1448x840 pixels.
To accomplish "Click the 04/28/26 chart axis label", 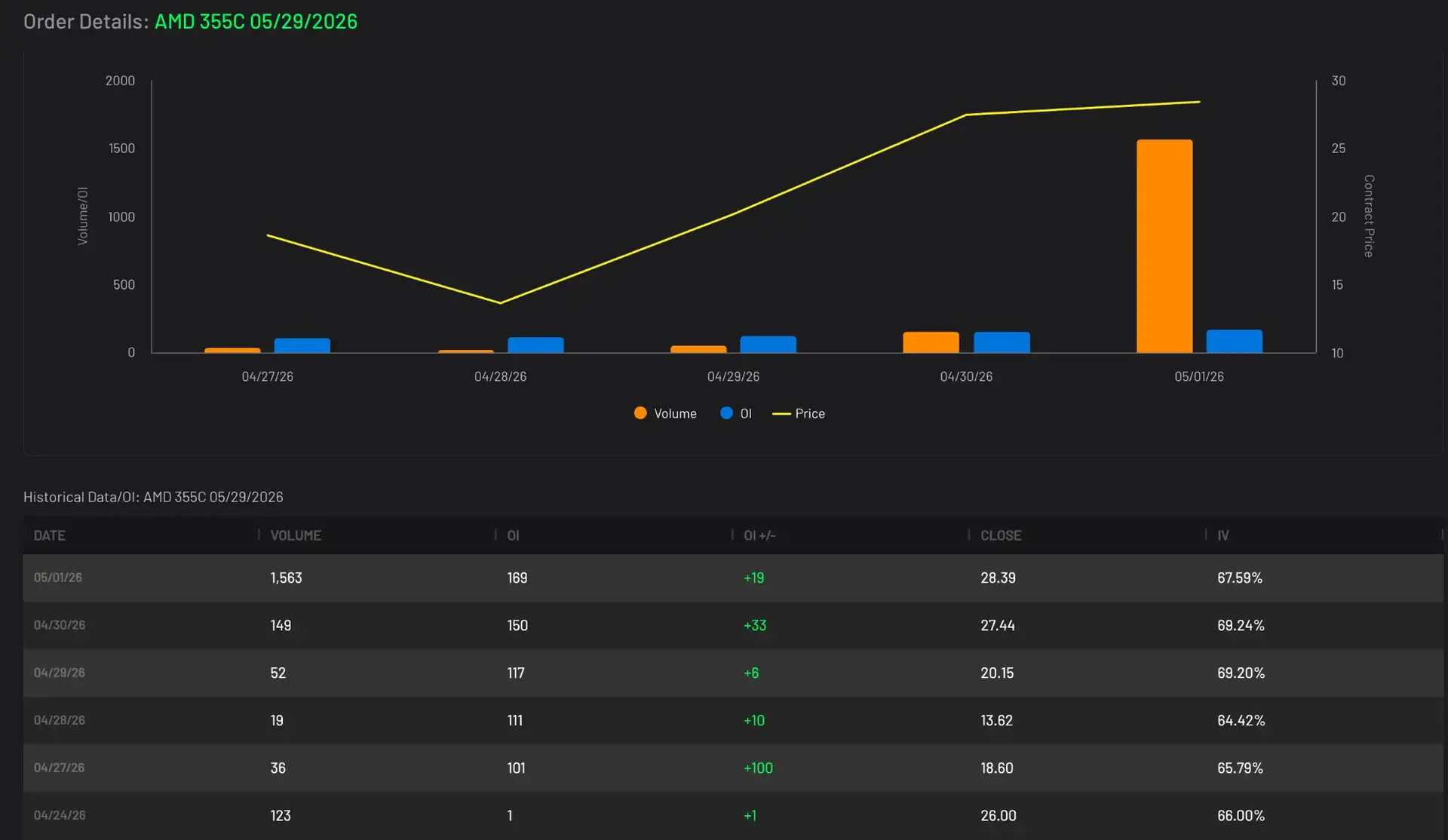I will [x=500, y=376].
